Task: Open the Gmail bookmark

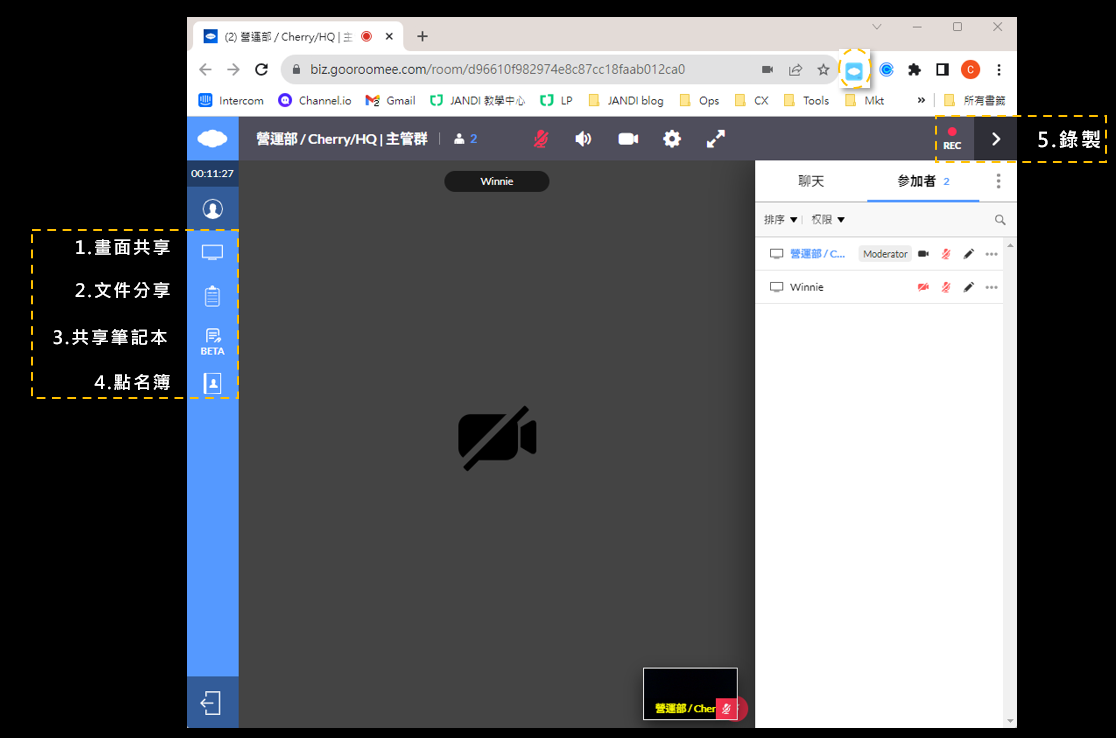Action: pos(390,100)
